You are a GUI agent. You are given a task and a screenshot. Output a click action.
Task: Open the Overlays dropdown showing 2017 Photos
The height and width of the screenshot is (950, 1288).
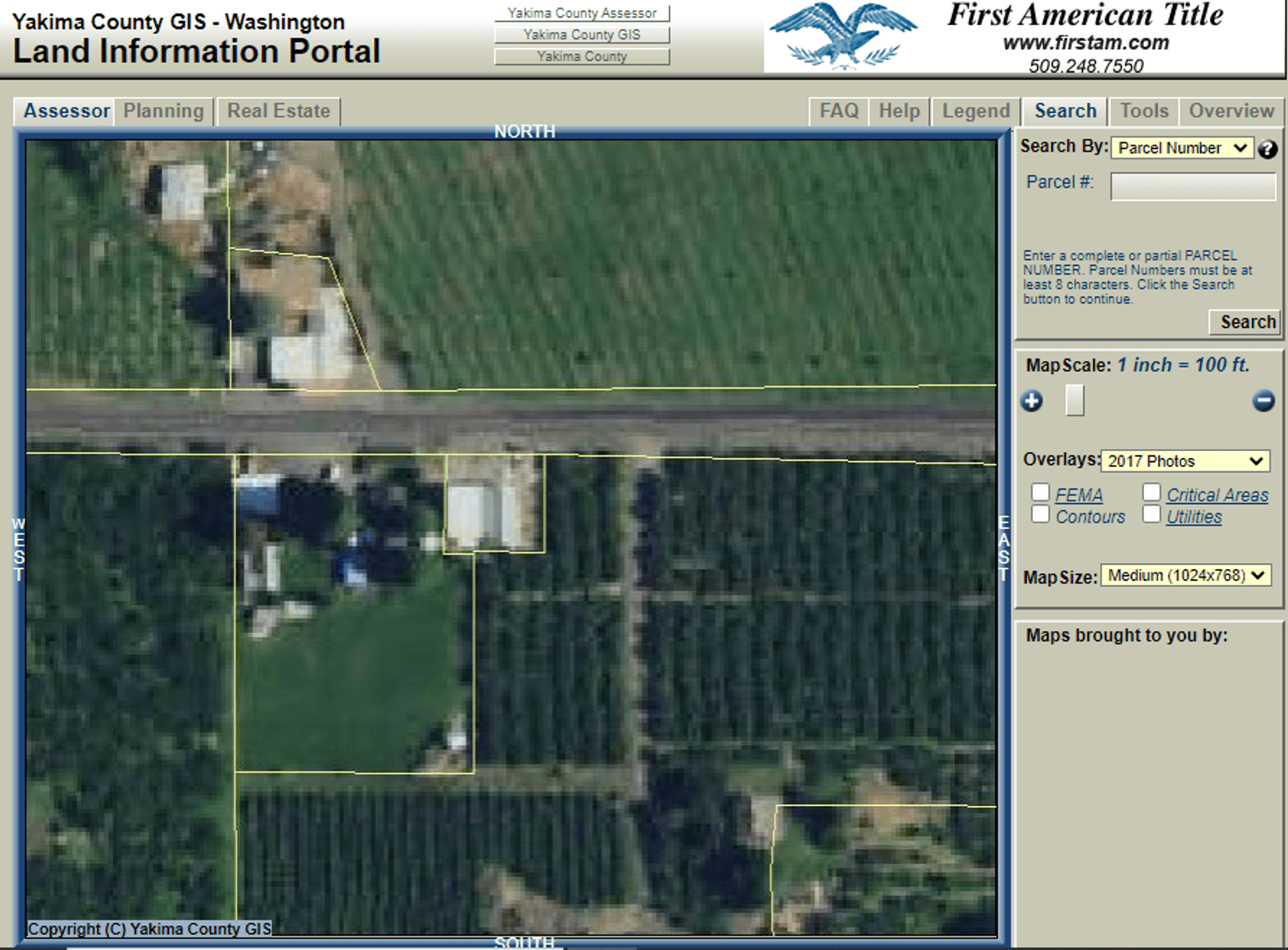1185,461
